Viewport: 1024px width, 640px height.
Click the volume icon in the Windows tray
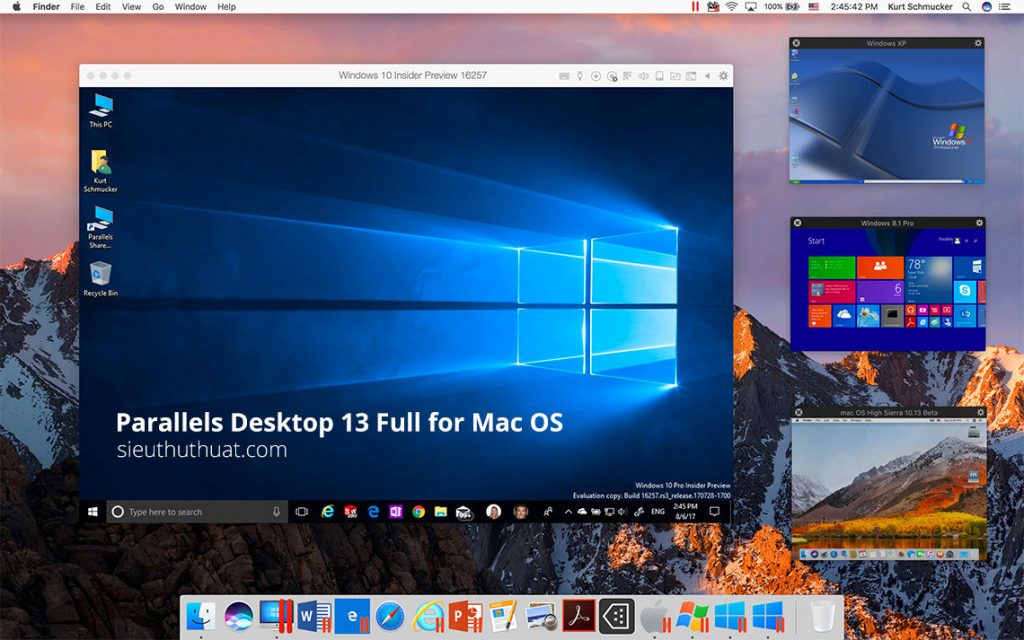click(622, 512)
